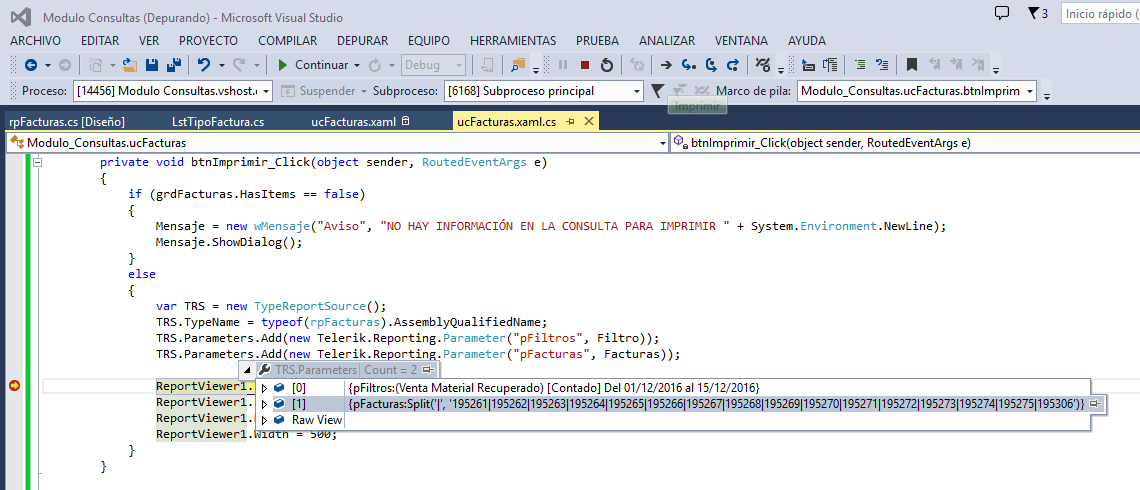Expand the [1] parameter entry
The height and width of the screenshot is (490, 1140).
[x=265, y=403]
